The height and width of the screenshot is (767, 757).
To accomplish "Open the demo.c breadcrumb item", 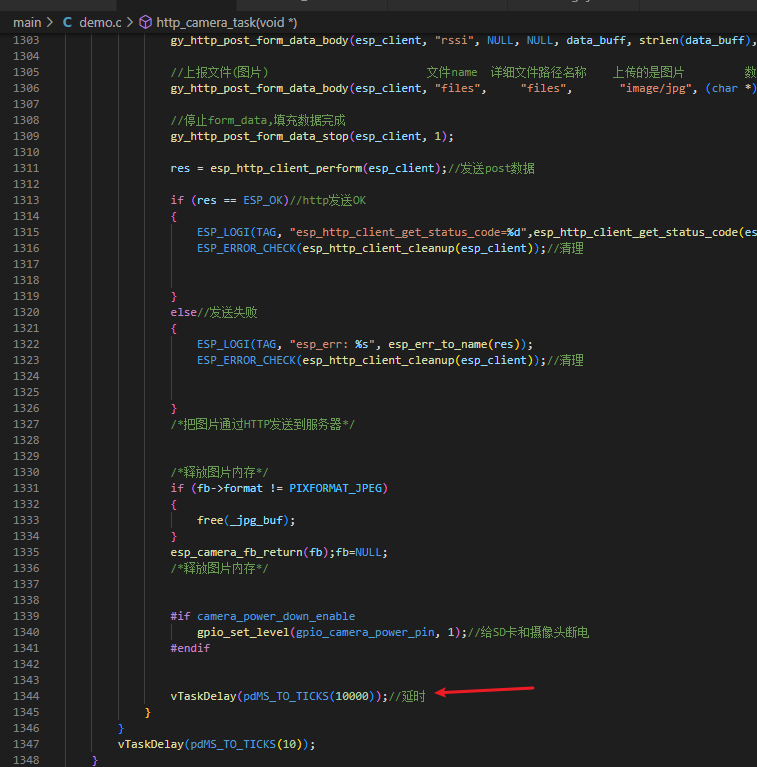I will (100, 23).
